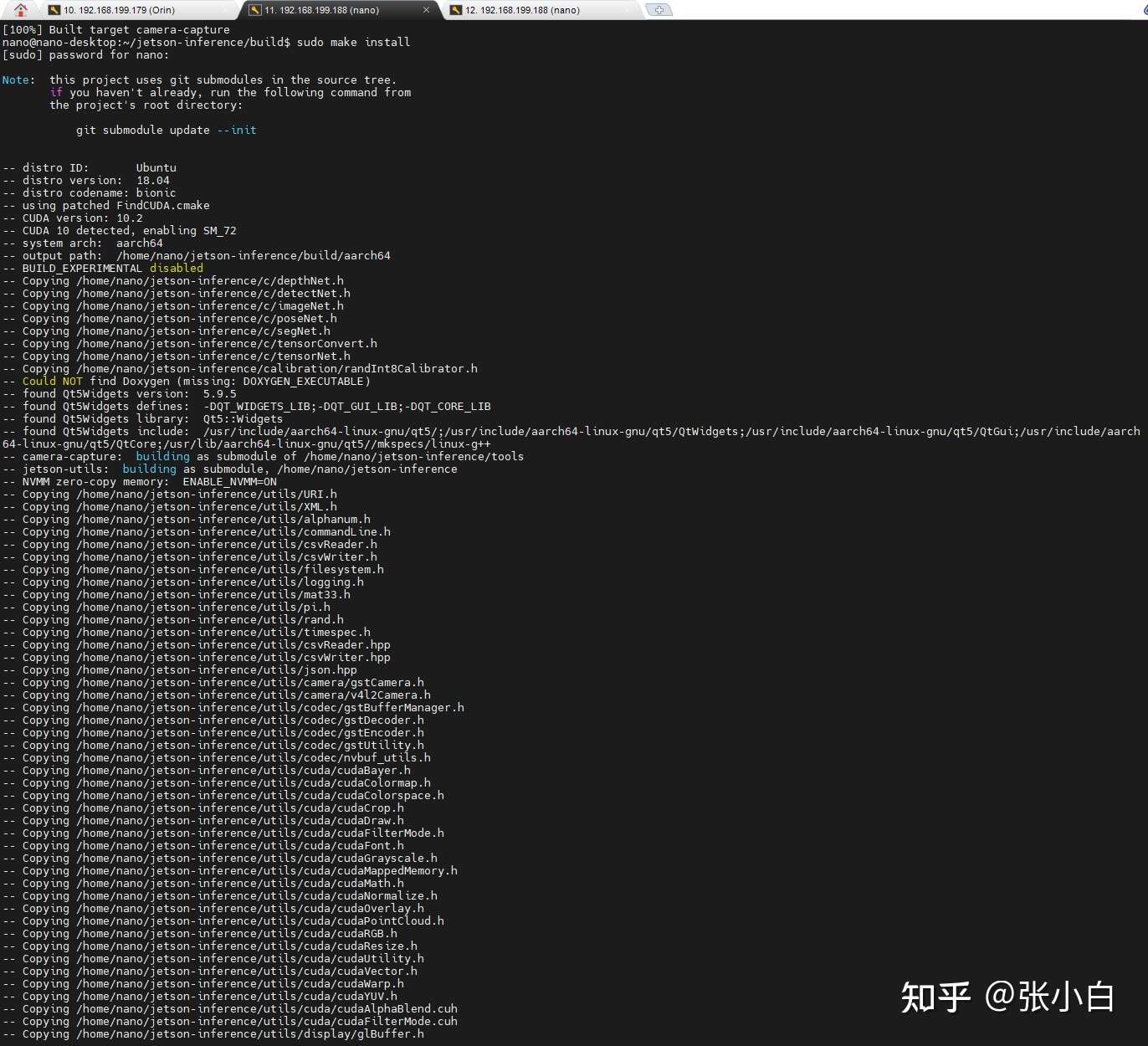The image size is (1148, 1046).
Task: Click the line copying cuda/cudaYUV.h
Action: tap(200, 996)
